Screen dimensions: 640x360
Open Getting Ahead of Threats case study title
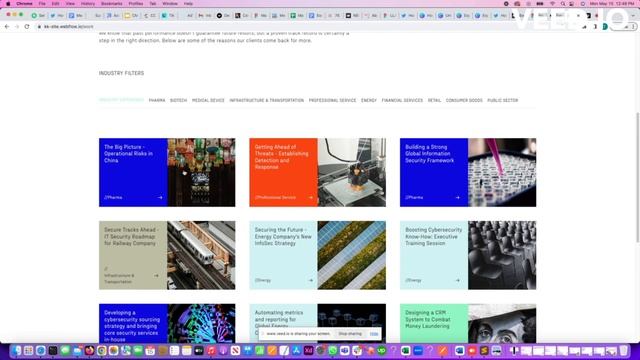tap(281, 157)
